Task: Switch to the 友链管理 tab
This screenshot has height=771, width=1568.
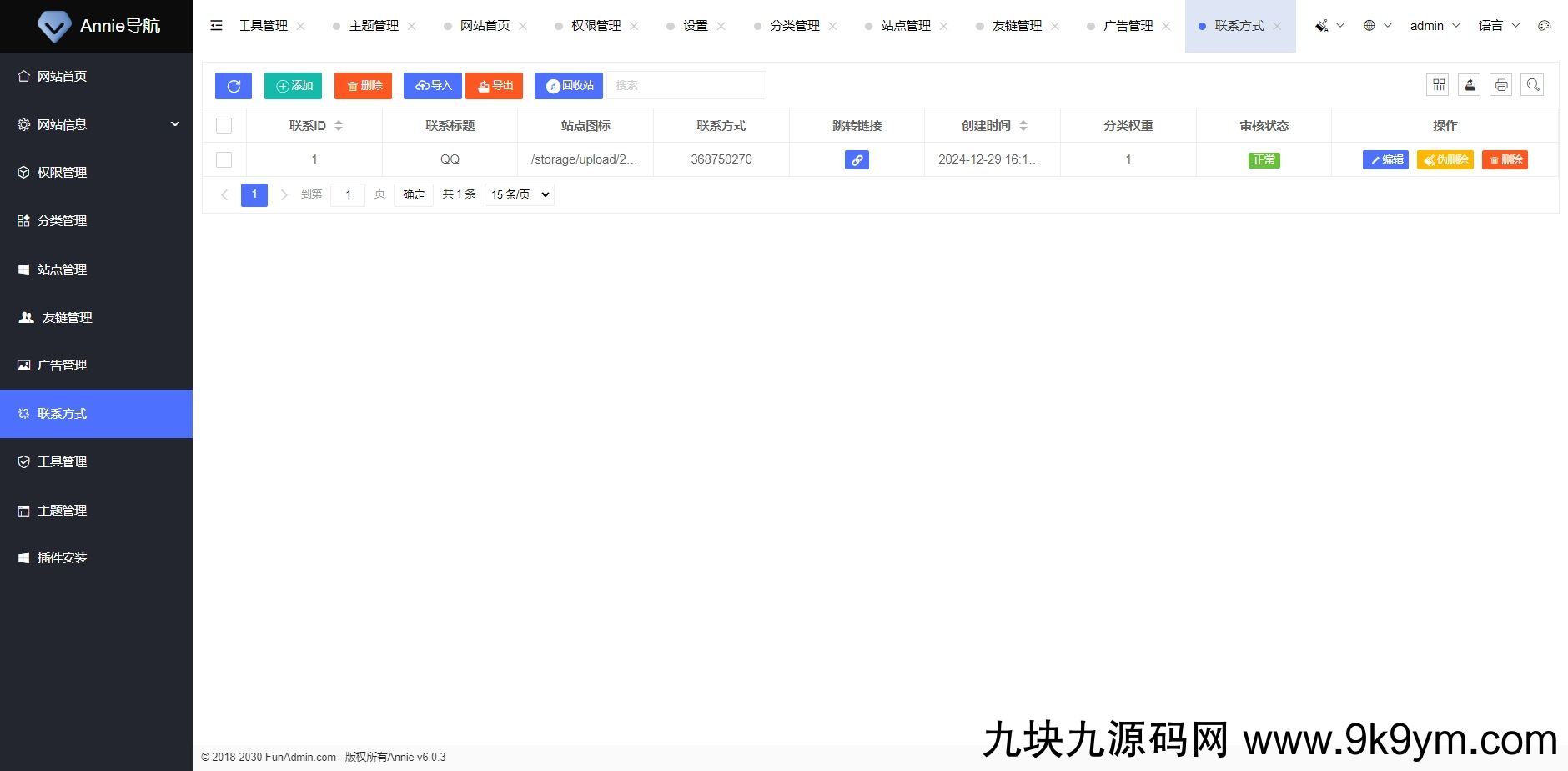Action: click(x=1018, y=26)
